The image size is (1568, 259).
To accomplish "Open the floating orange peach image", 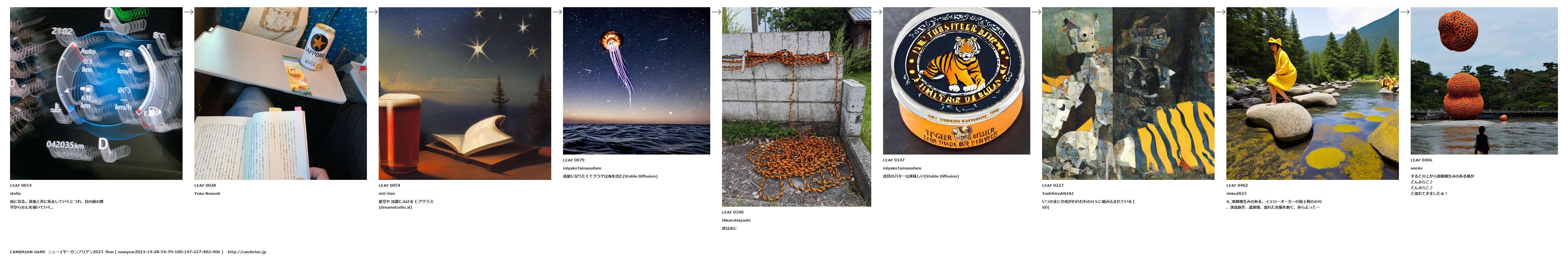I will coord(1484,81).
